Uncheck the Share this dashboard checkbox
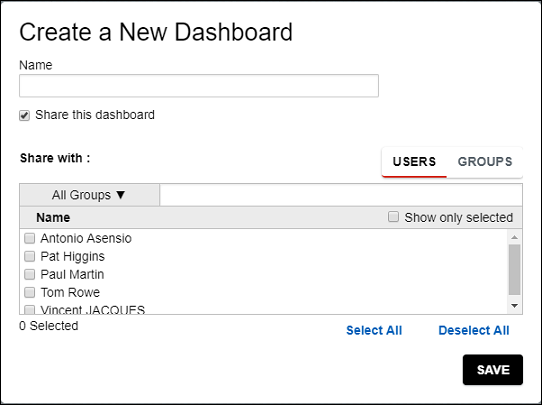Screen dimensions: 542x405 point(24,115)
